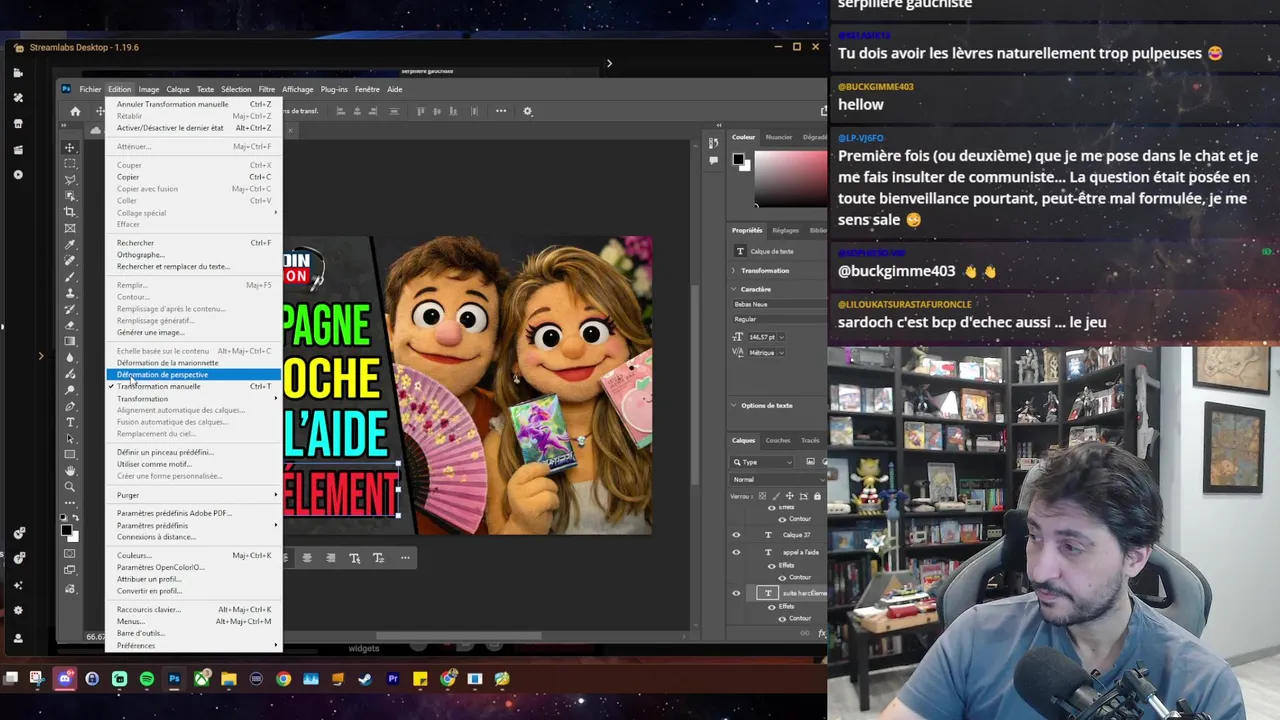
Task: Open the Fichier menu
Action: pos(90,89)
